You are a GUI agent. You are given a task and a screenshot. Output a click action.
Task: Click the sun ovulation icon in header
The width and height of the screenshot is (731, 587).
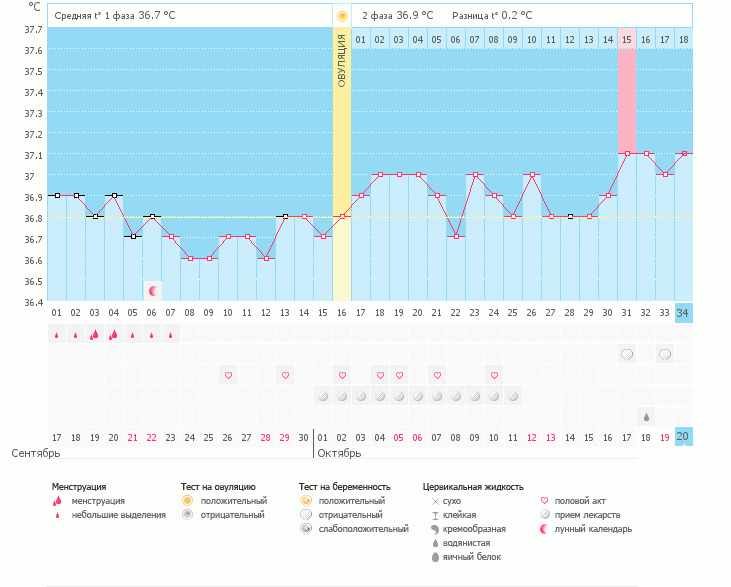tap(342, 16)
